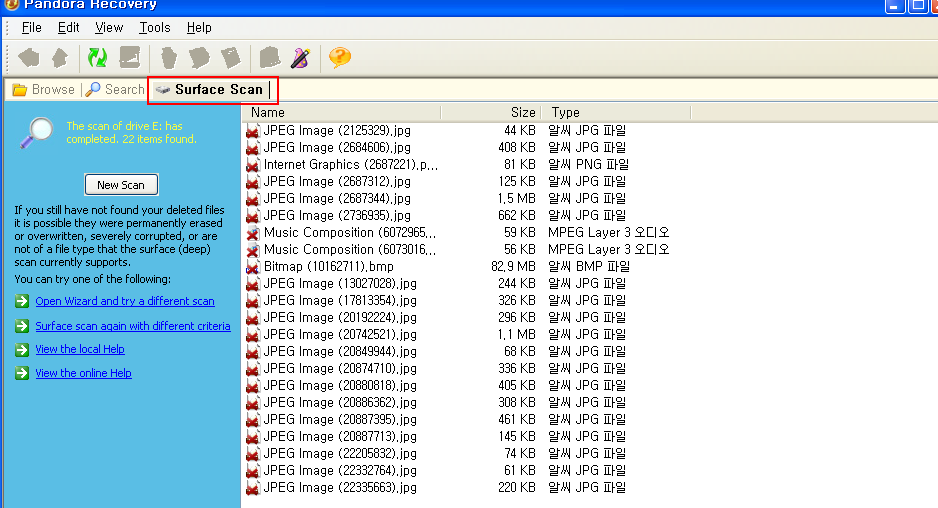Click the green arrow beside Surface scan again
The height and width of the screenshot is (508, 938).
(22, 326)
